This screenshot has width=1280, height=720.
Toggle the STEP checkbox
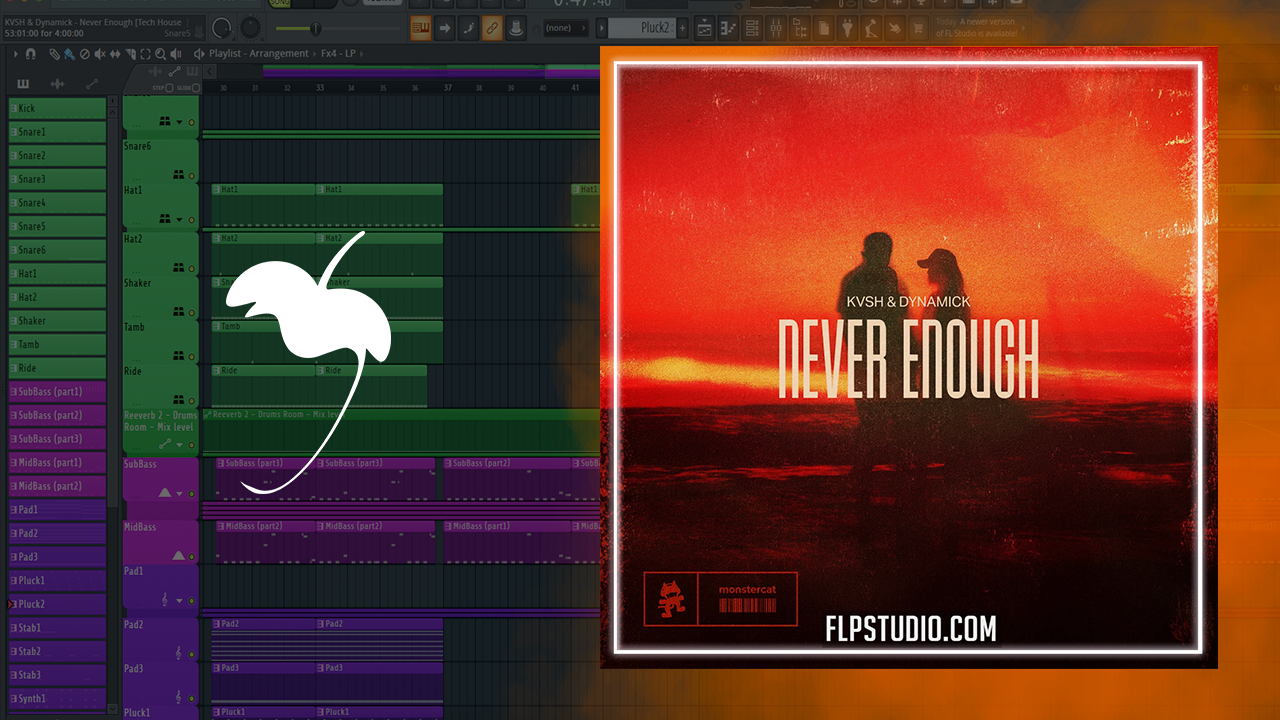click(169, 87)
